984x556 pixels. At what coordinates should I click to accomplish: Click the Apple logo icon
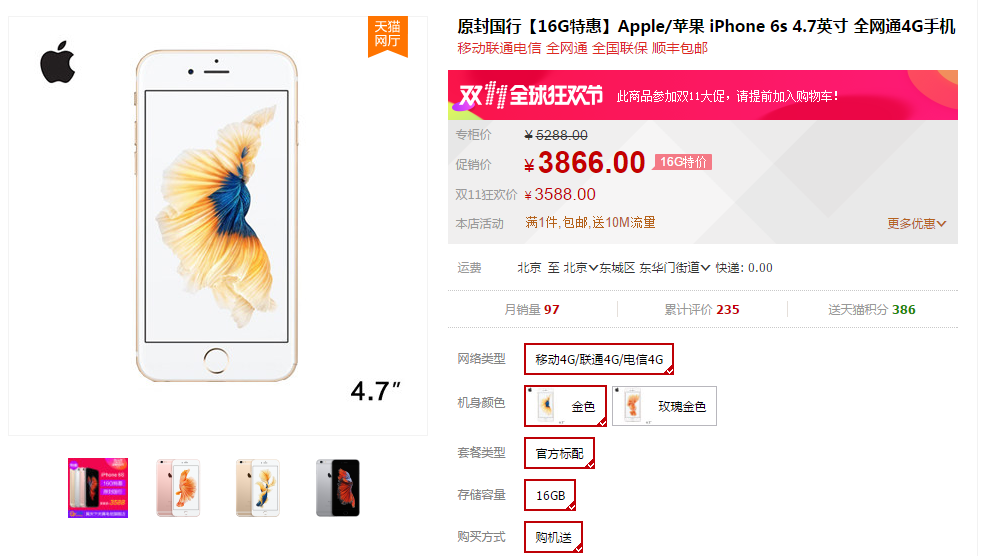(57, 62)
